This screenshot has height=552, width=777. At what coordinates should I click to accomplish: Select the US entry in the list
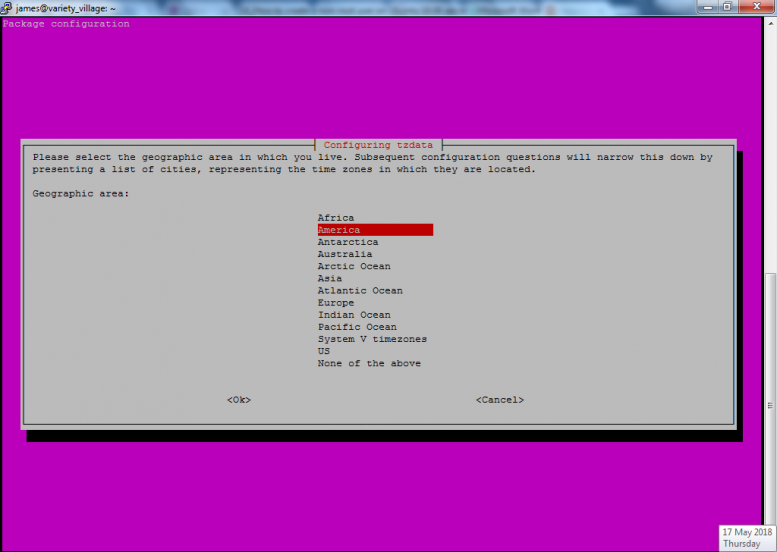324,351
